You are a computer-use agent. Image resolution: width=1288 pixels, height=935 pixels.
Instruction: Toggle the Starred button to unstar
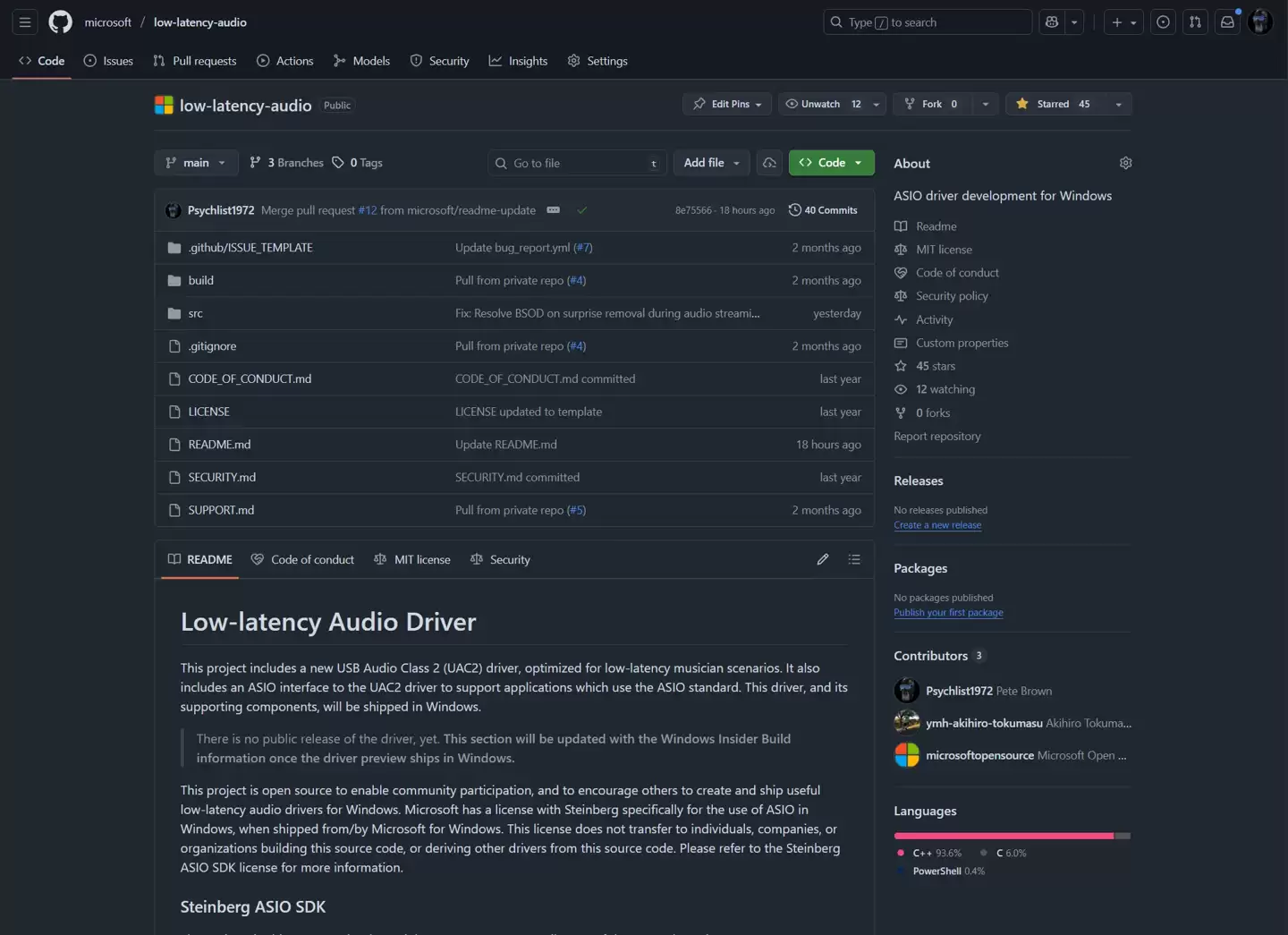point(1055,104)
